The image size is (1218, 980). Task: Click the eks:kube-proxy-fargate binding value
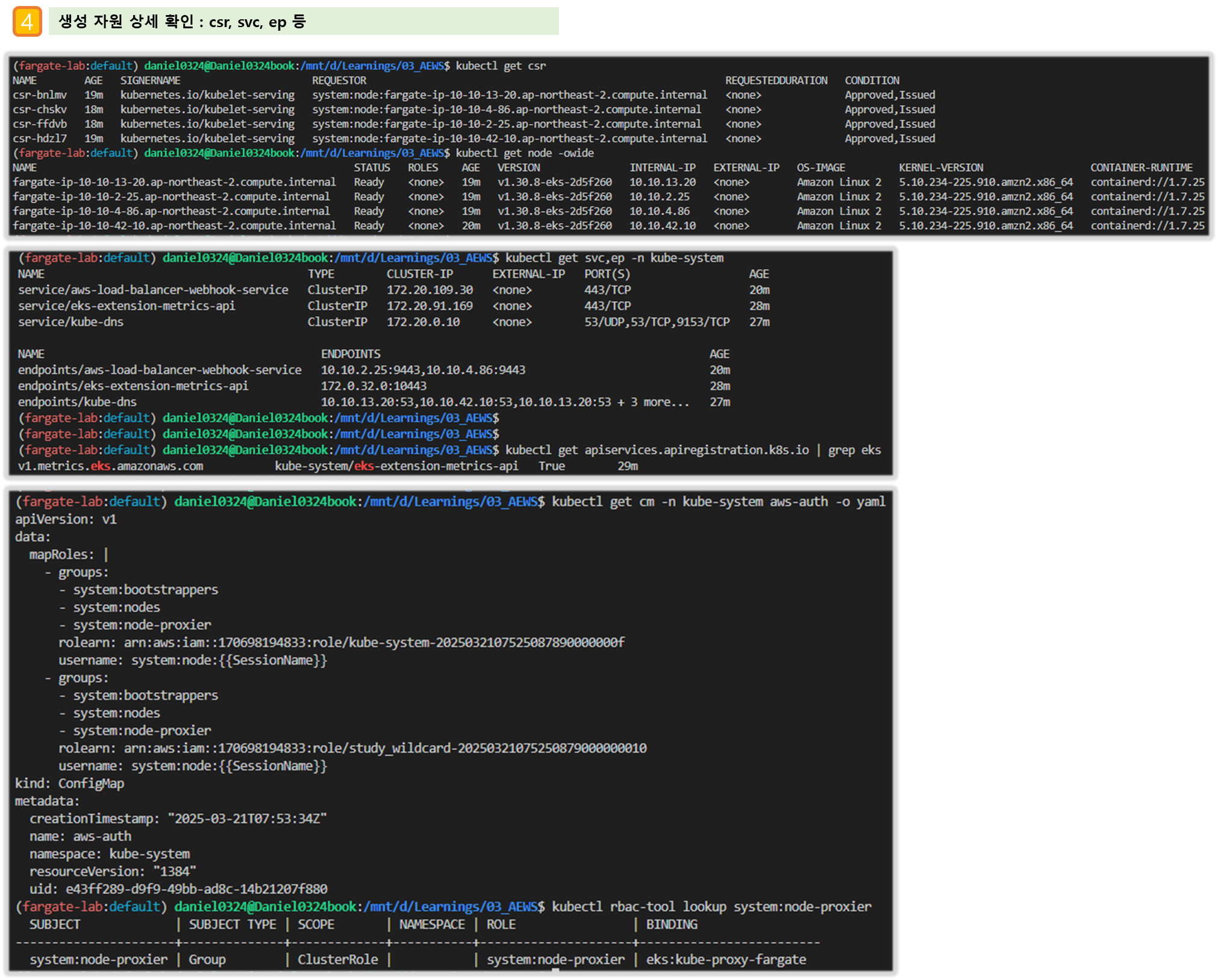pos(726,960)
